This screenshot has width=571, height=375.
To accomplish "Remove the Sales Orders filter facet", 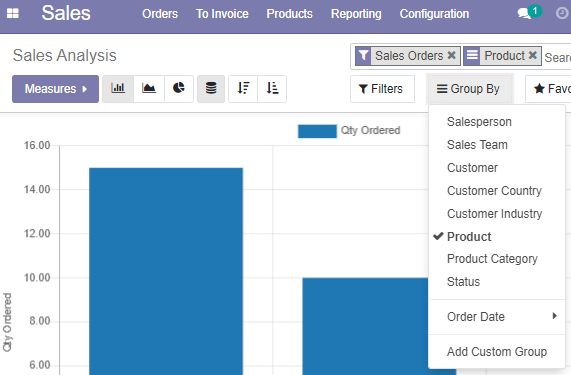I will point(452,55).
